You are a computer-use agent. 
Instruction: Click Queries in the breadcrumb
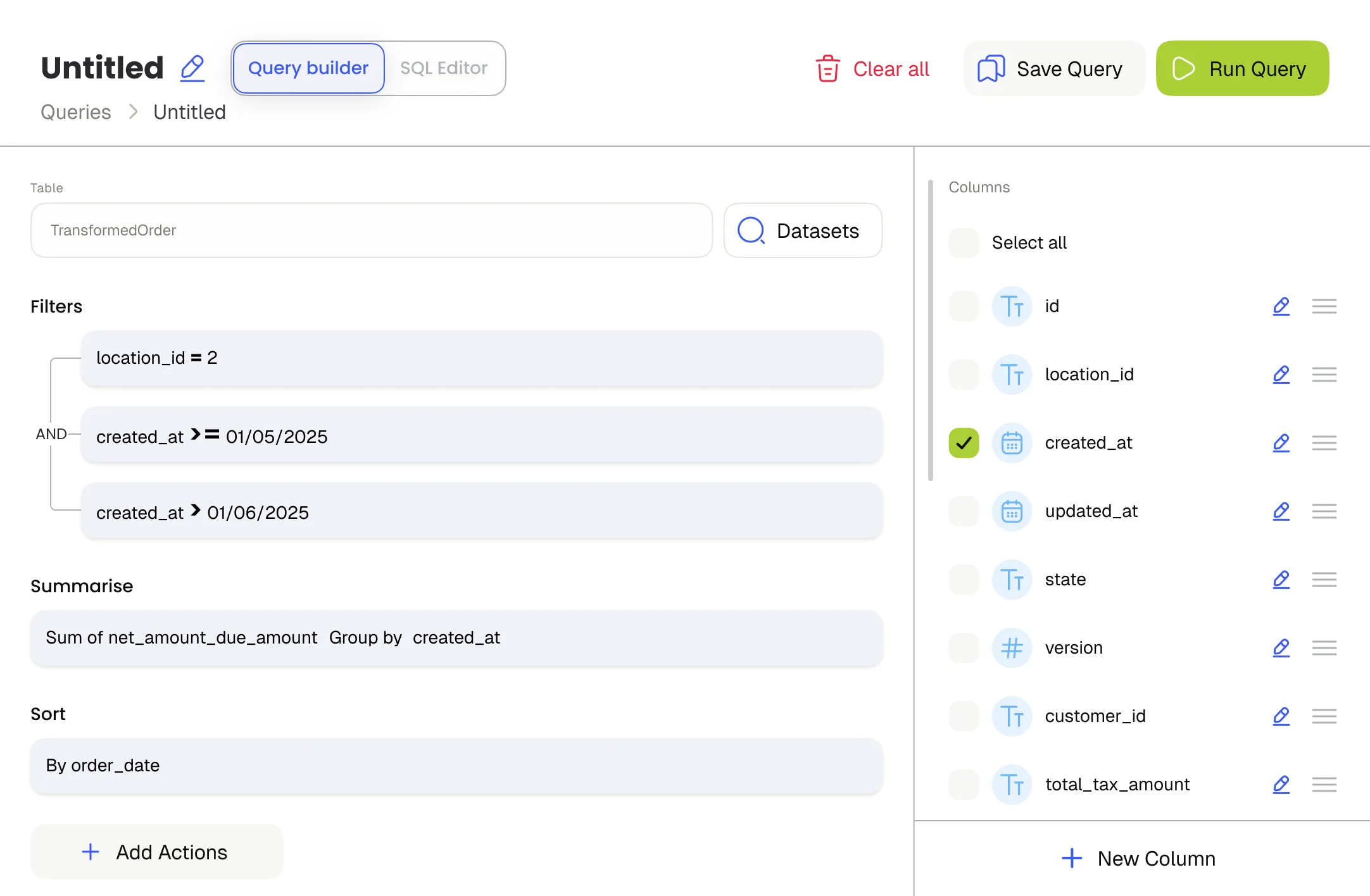click(75, 112)
